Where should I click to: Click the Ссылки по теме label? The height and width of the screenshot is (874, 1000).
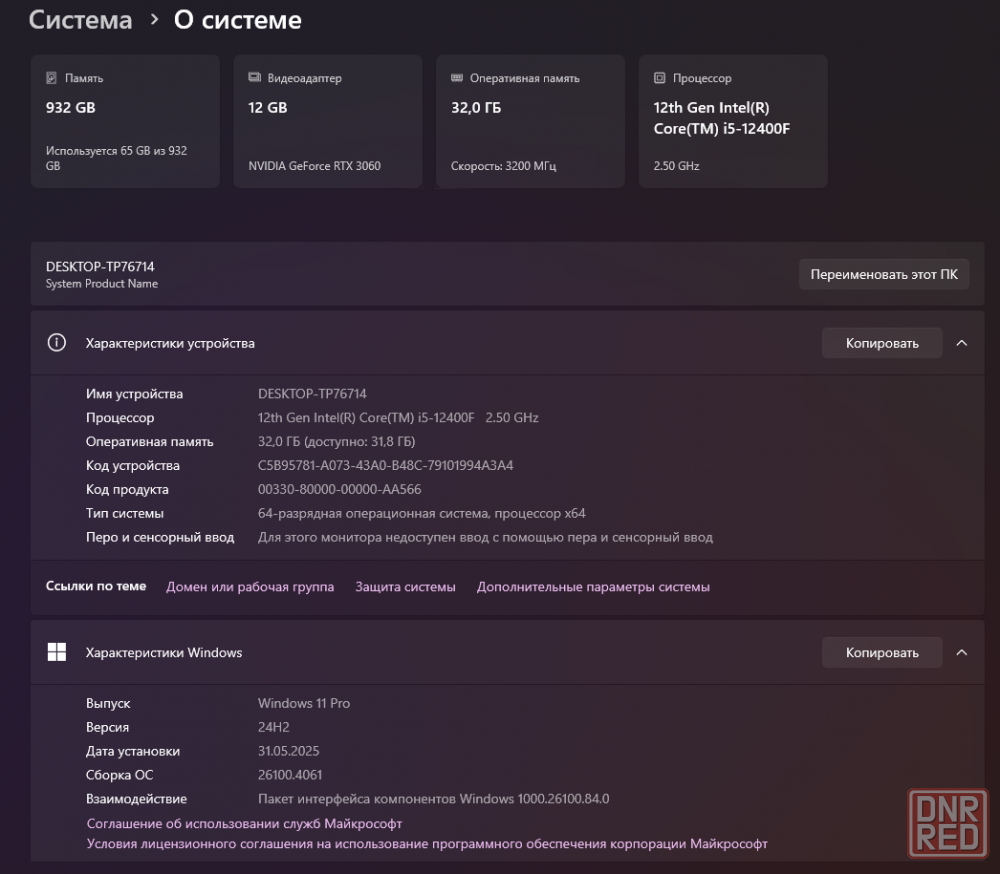coord(96,586)
